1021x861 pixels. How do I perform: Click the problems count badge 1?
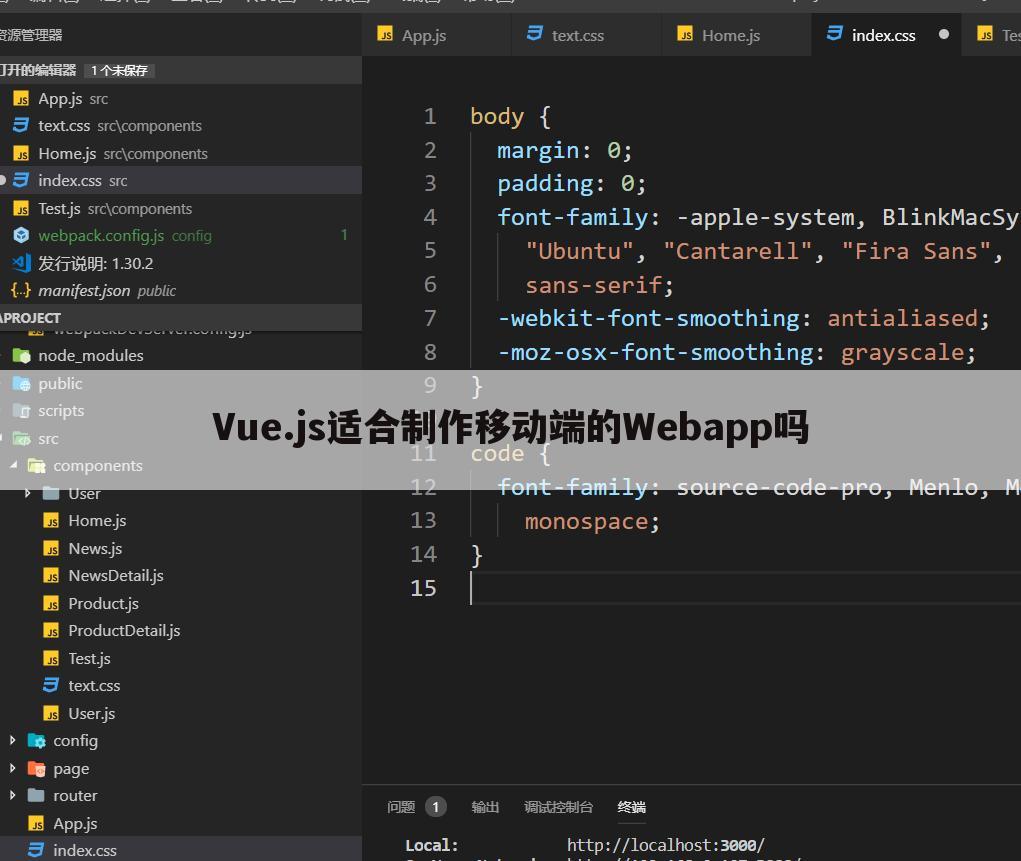coord(436,807)
